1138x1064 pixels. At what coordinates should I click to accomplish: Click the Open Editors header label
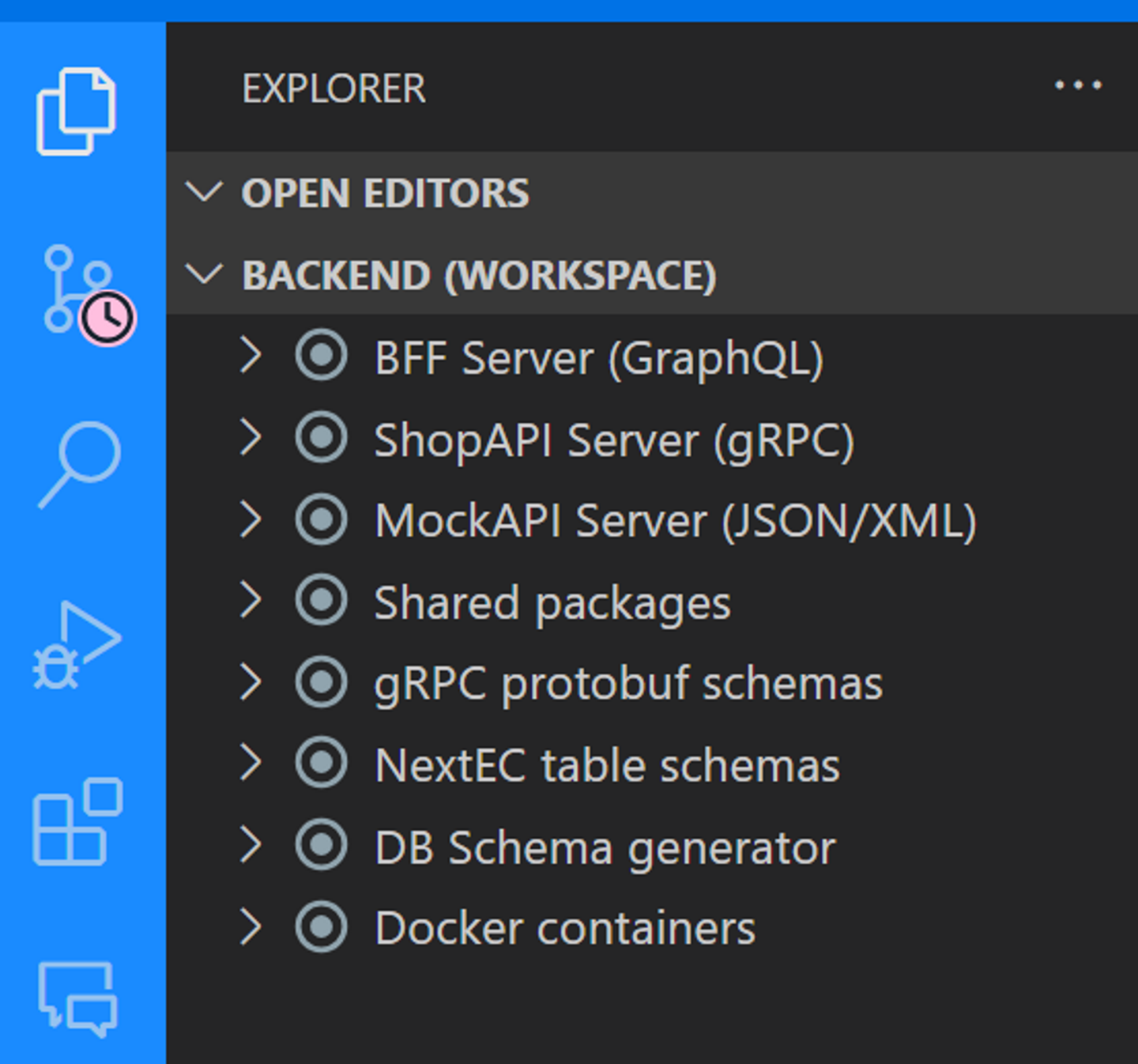click(x=385, y=193)
